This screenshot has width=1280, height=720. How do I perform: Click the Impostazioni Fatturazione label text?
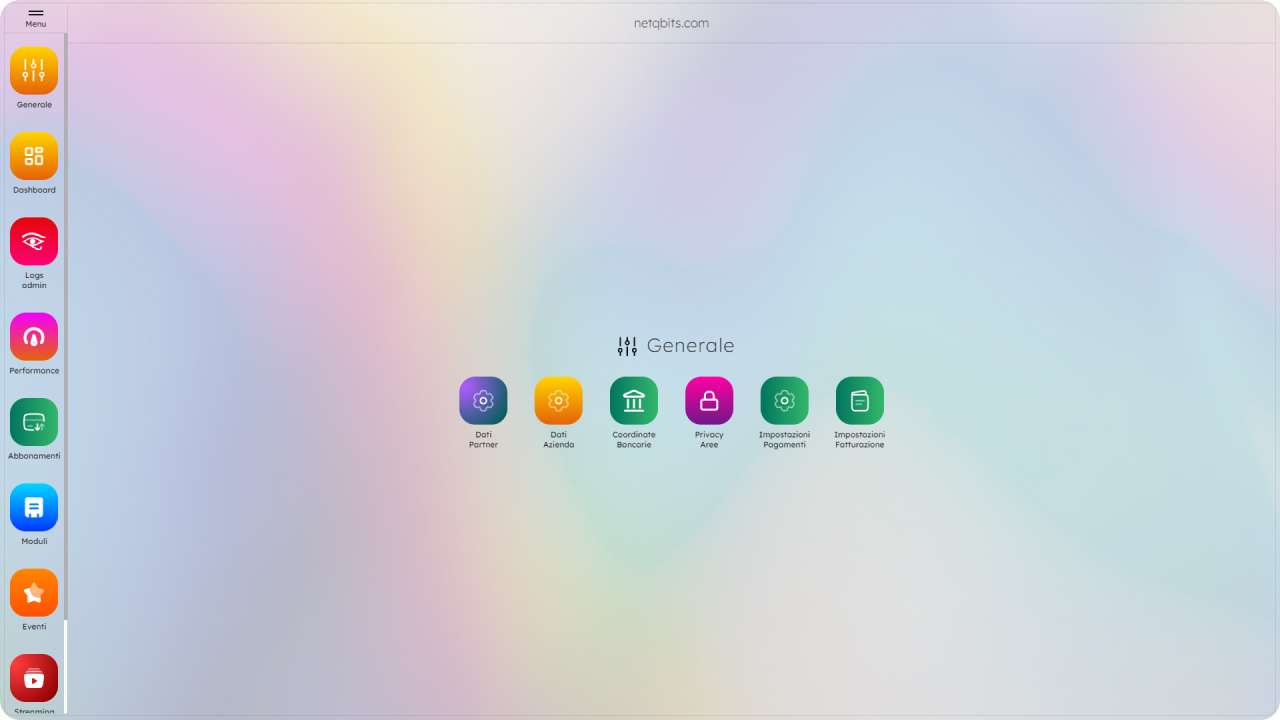(x=860, y=440)
